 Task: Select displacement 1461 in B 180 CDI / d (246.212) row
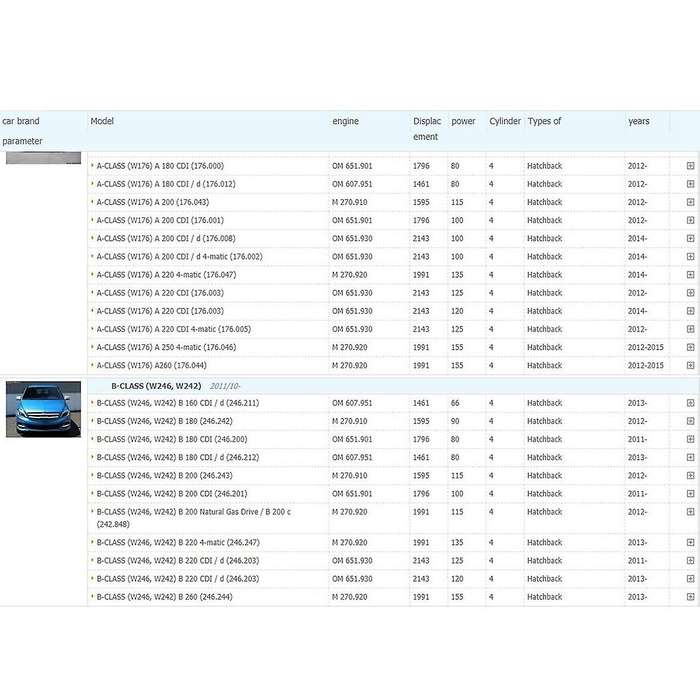(421, 457)
